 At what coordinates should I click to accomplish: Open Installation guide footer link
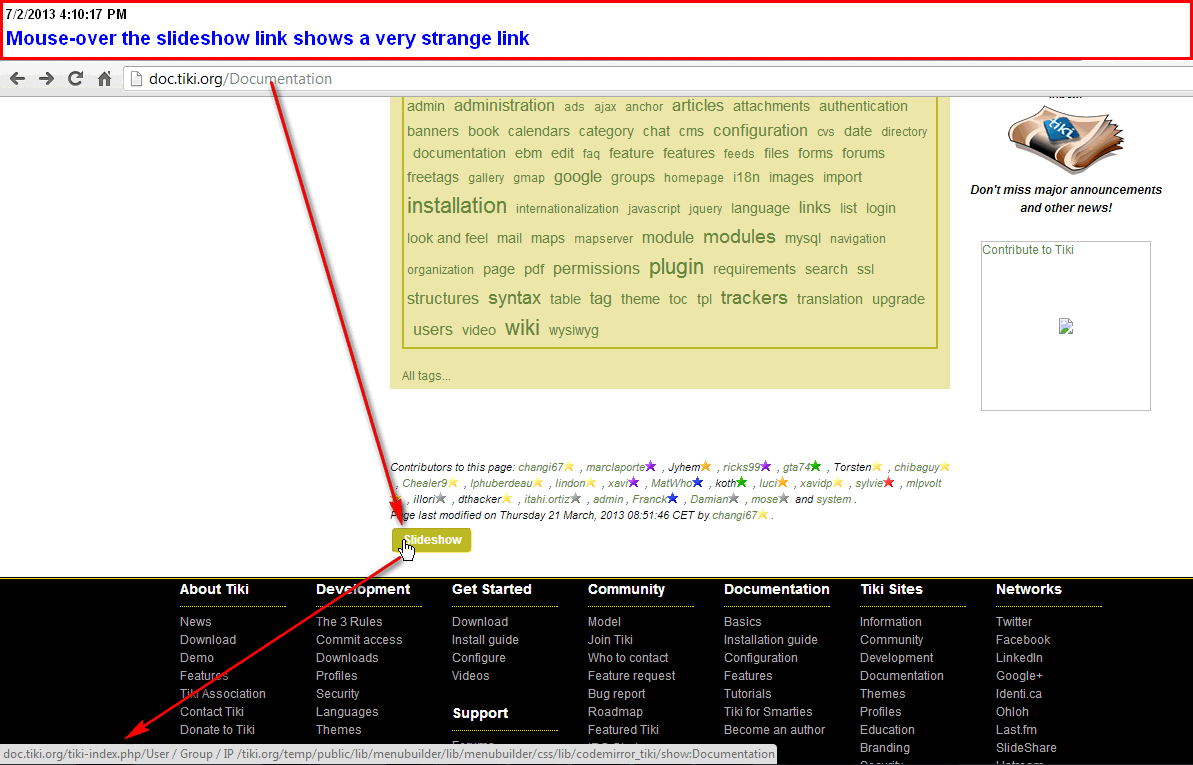(x=771, y=640)
